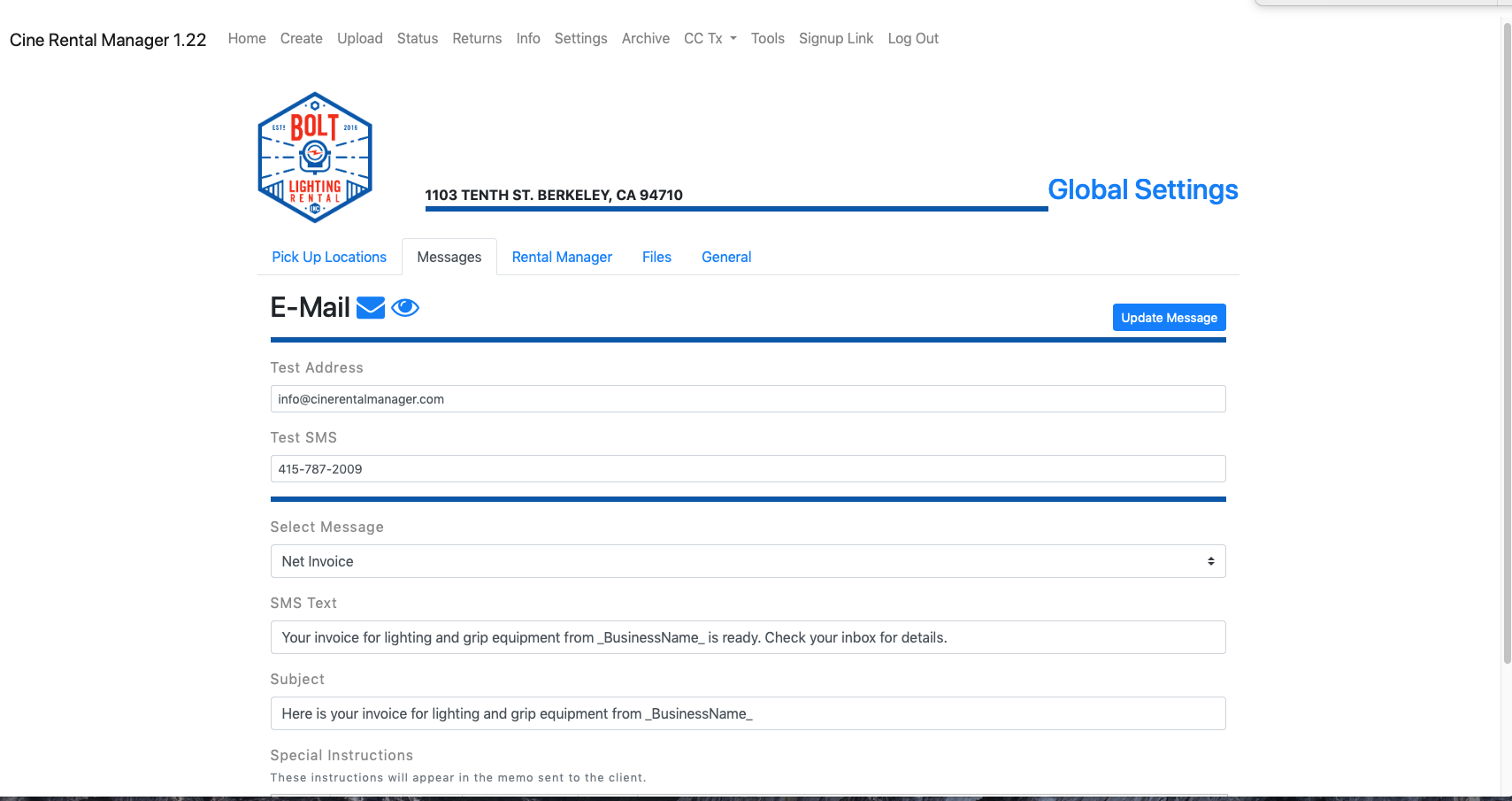The image size is (1512, 801).
Task: Select the Files tab
Action: [x=656, y=257]
